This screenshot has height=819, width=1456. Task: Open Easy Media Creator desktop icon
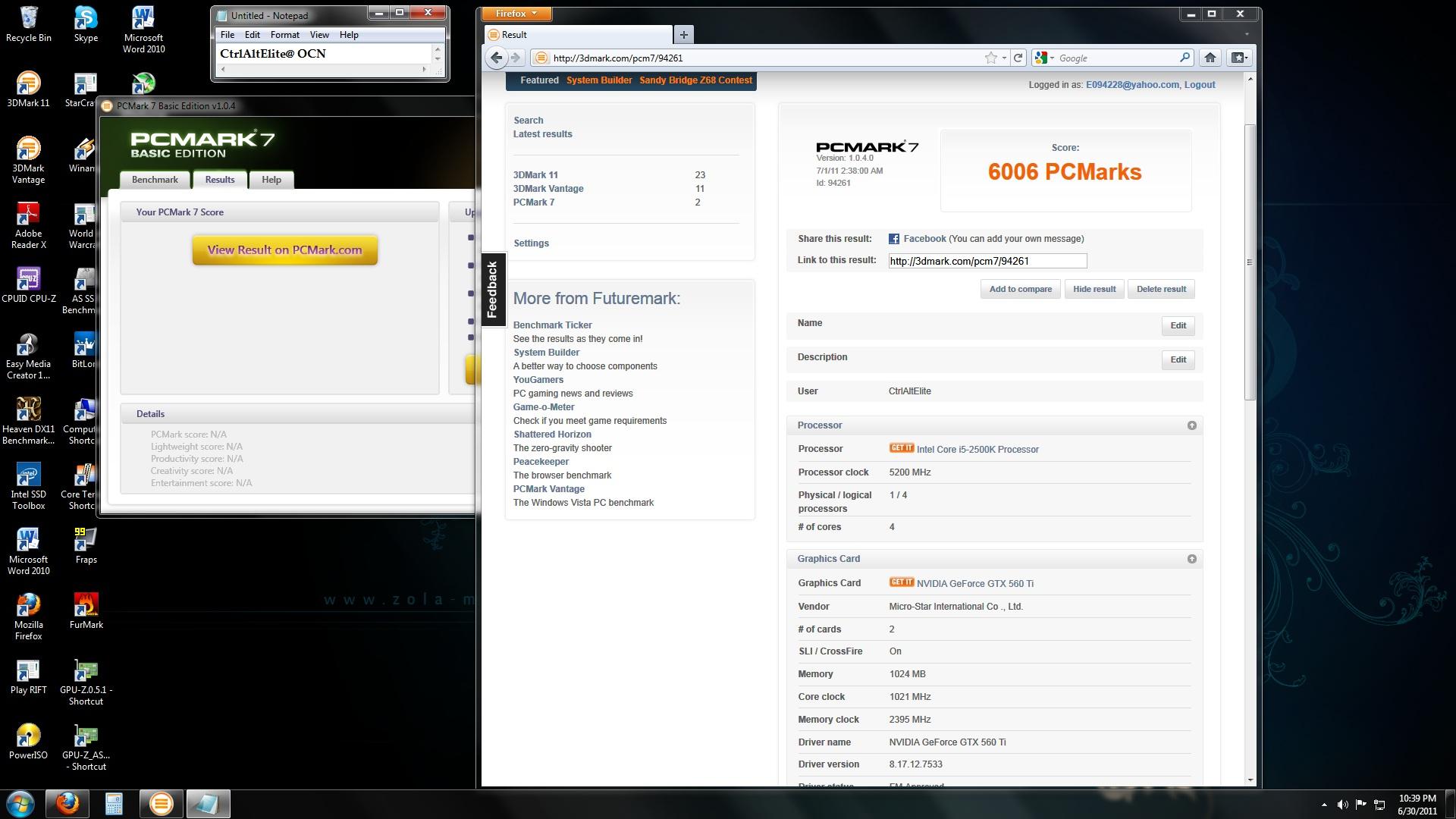pos(28,356)
